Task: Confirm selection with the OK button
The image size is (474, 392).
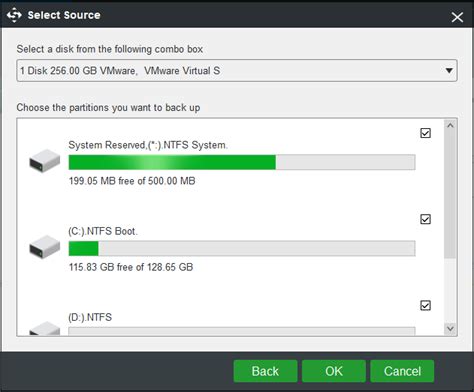Action: pos(334,371)
